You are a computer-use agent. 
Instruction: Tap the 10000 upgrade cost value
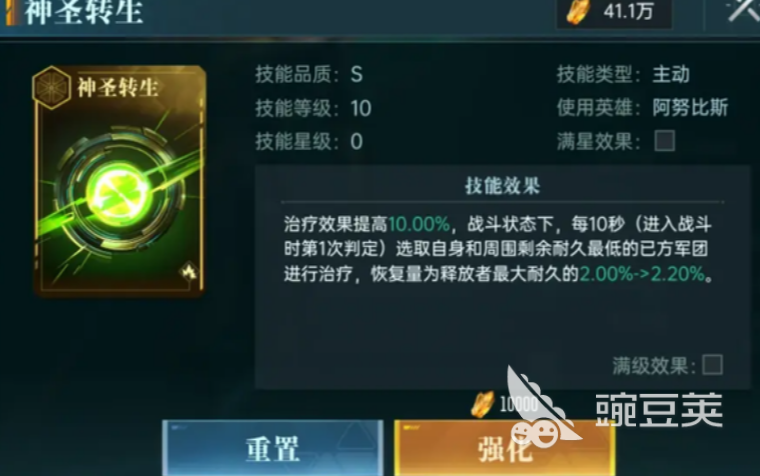(519, 404)
